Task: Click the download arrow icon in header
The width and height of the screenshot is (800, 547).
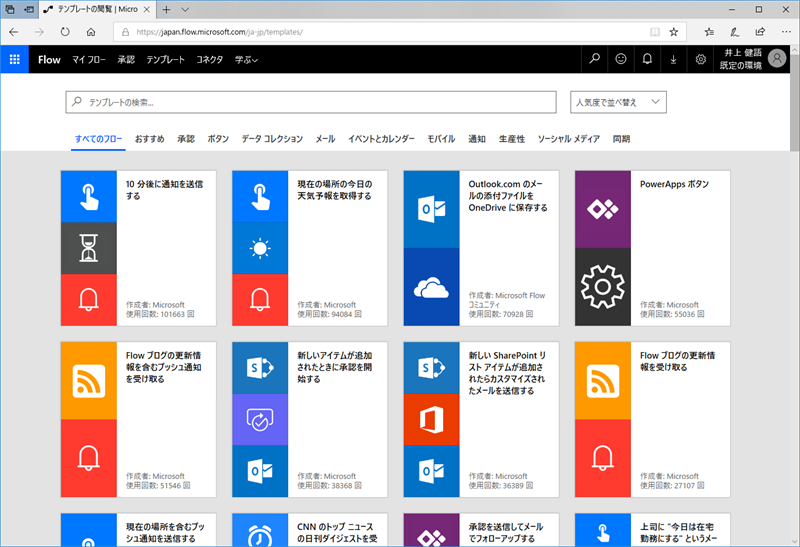Action: coord(673,59)
